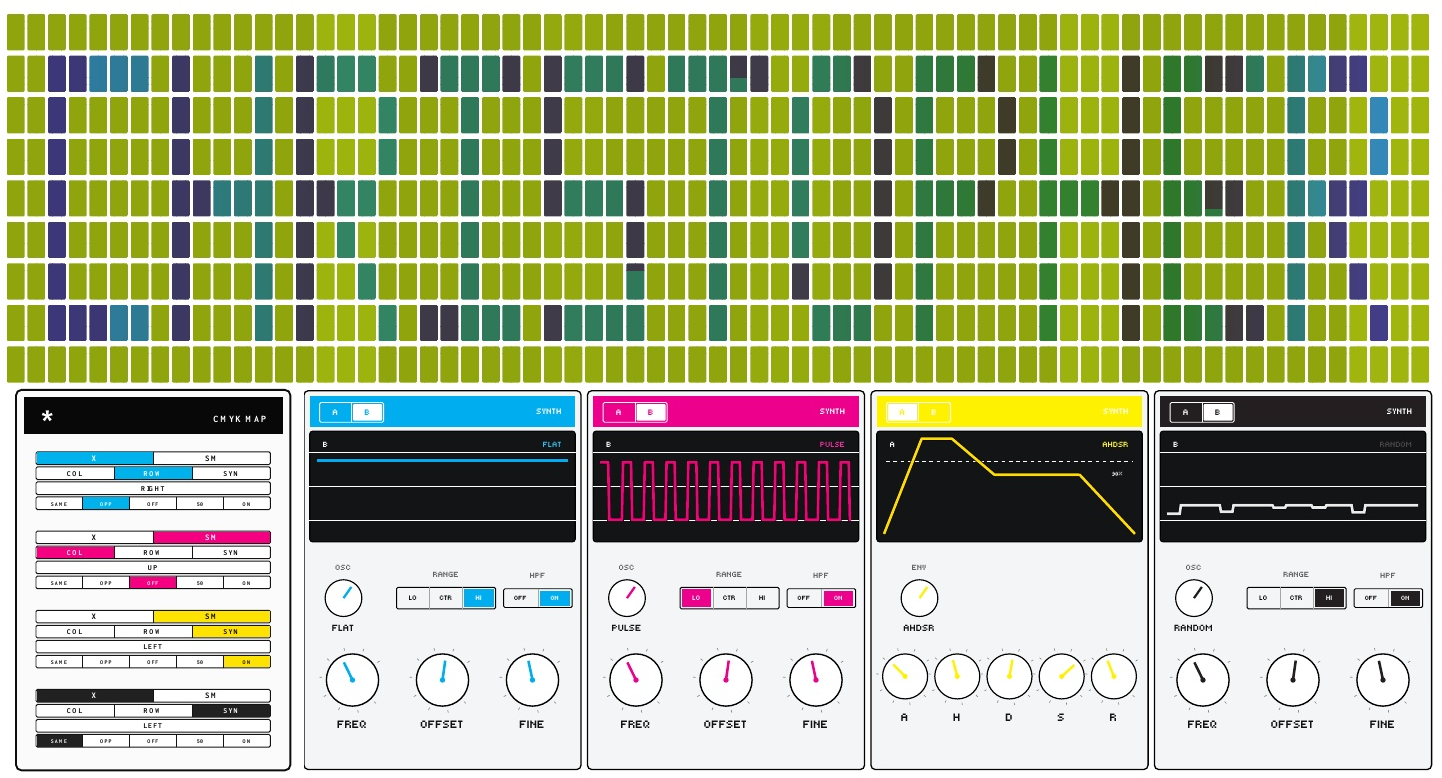Screen dimensions: 1442x778
Task: Click the magenta OSC knob labeled PULSE
Action: [x=626, y=598]
